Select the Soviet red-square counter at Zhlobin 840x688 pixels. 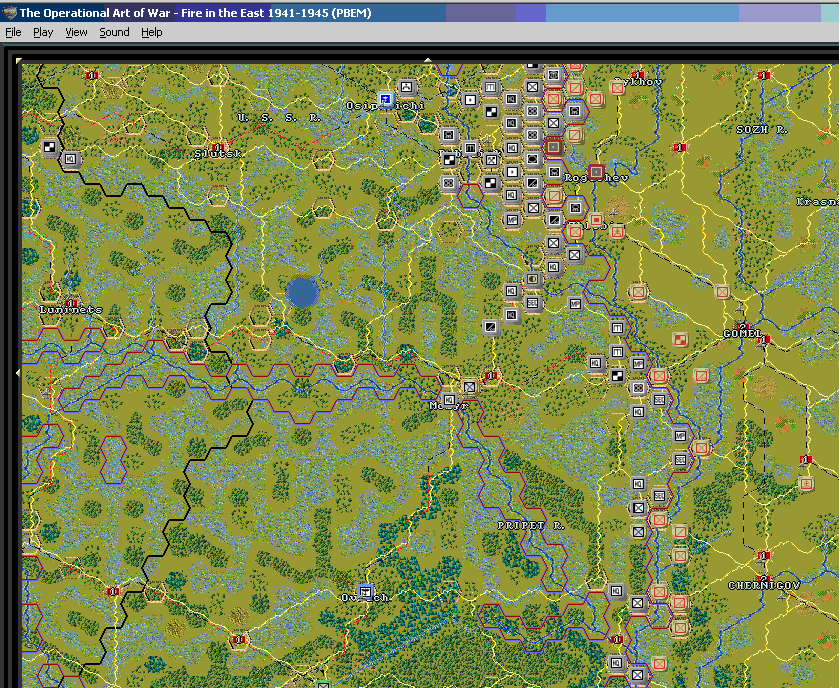(x=596, y=220)
